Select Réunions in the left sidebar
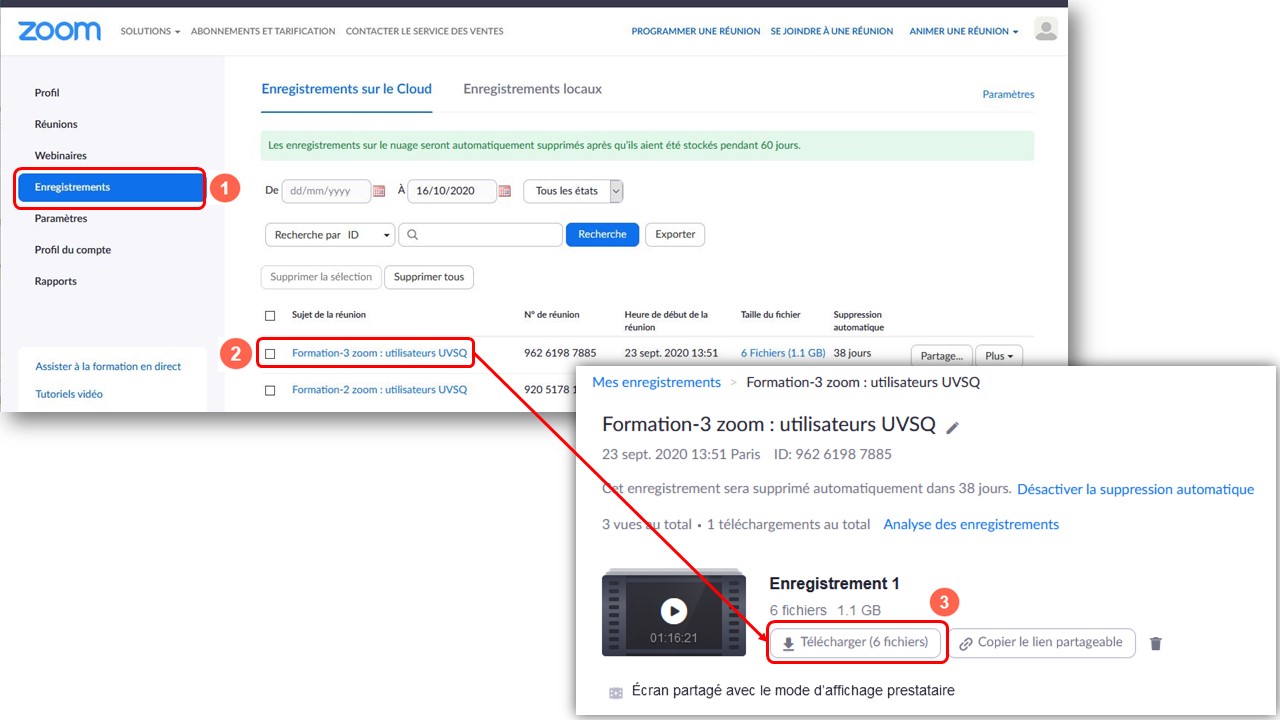 point(56,124)
